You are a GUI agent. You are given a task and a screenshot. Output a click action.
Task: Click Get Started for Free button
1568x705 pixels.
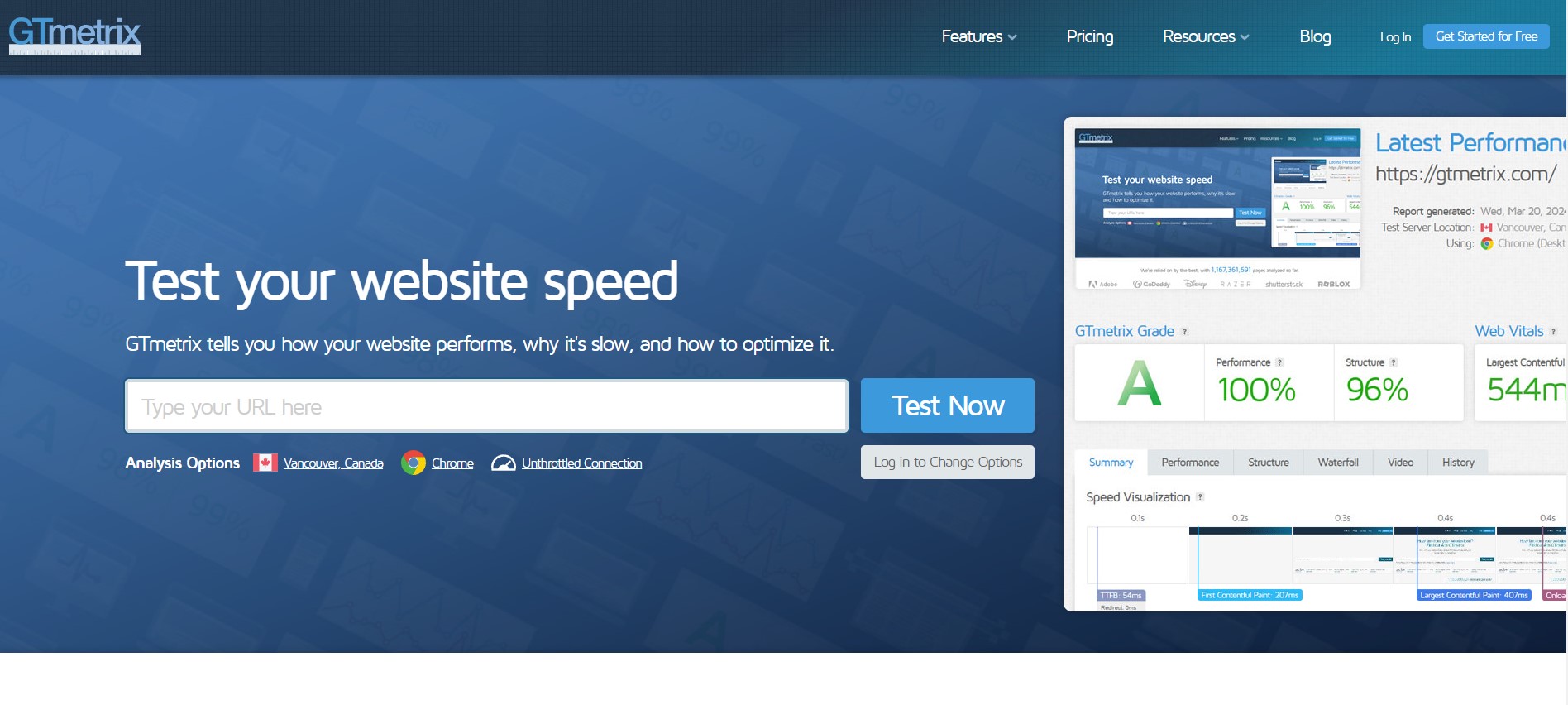tap(1485, 36)
